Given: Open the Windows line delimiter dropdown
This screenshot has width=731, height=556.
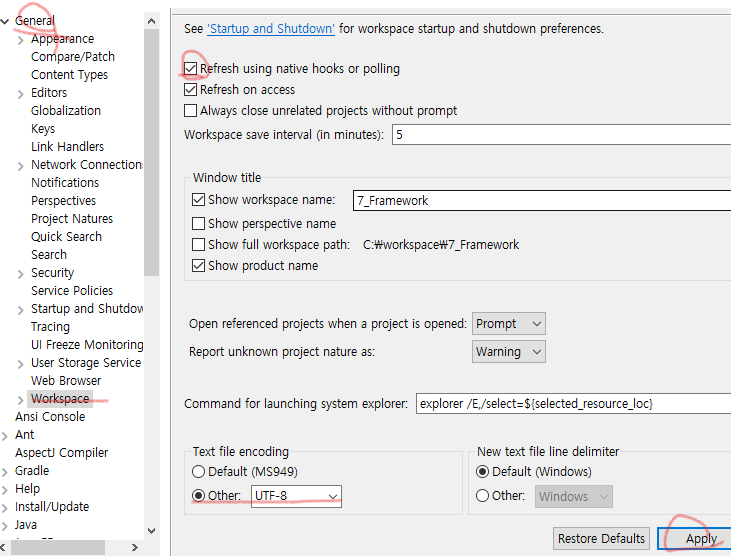Looking at the screenshot, I should tap(573, 496).
